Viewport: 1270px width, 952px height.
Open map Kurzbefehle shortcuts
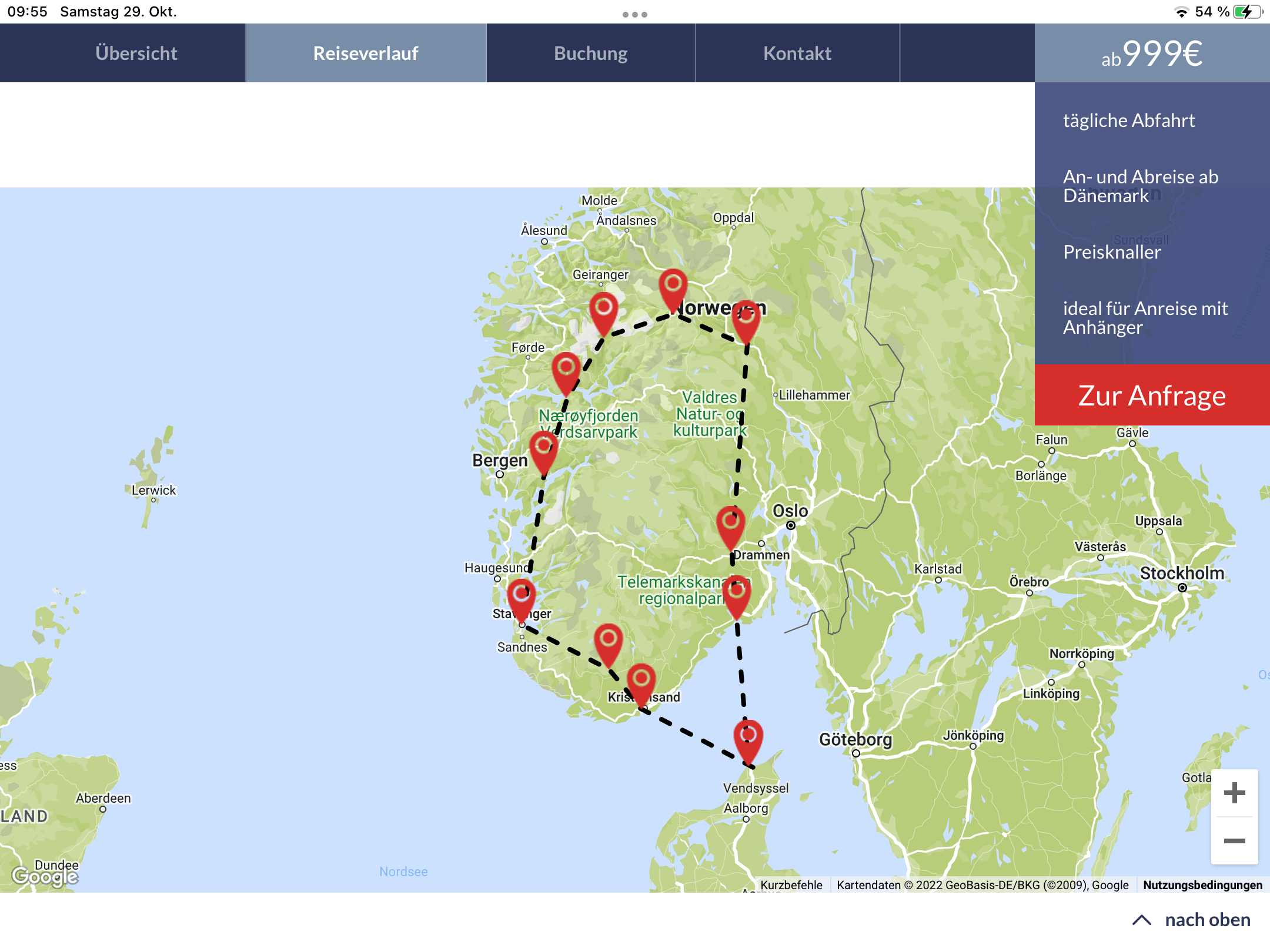791,885
